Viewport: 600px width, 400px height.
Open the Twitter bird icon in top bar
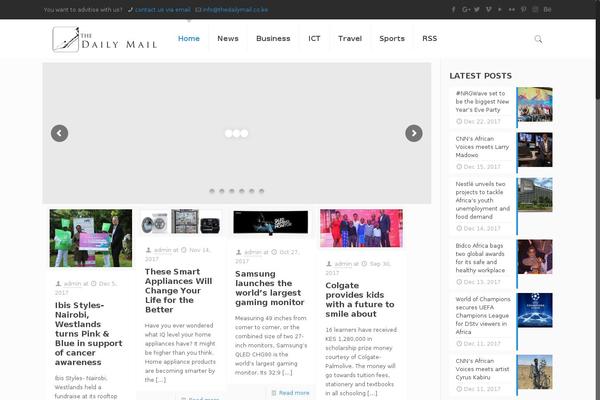[x=477, y=10]
